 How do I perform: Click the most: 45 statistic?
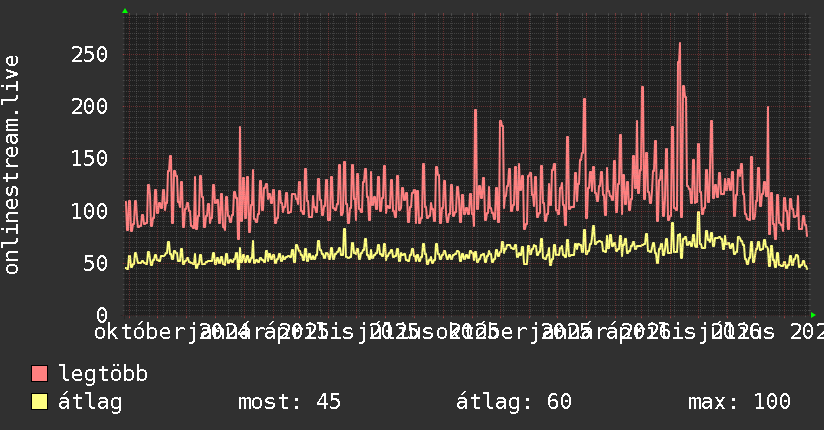289,402
